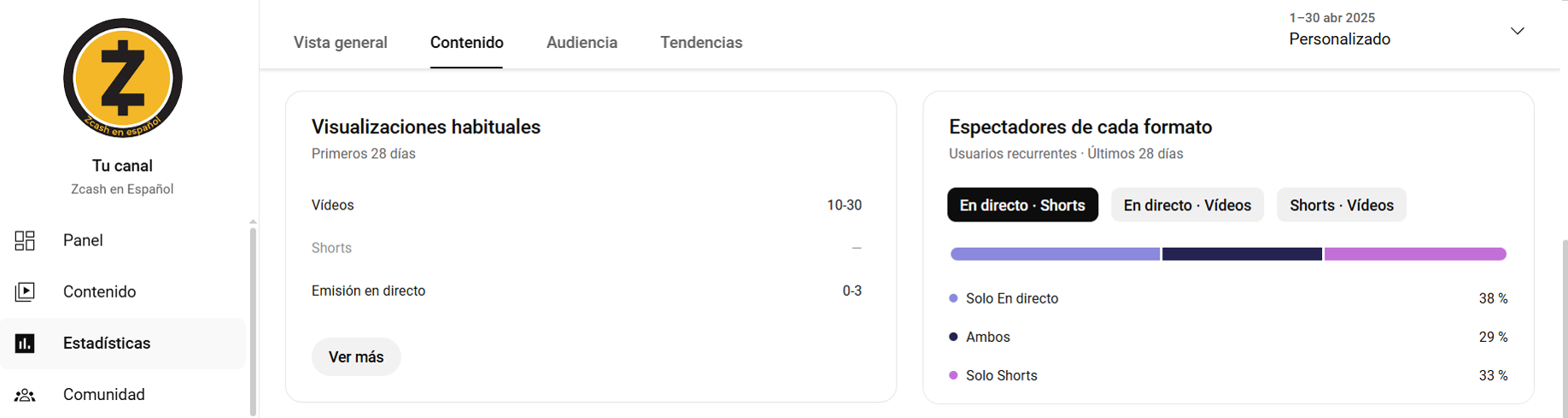The image size is (1568, 418).
Task: Open the Vídeos row showing 10-30
Action: point(587,205)
